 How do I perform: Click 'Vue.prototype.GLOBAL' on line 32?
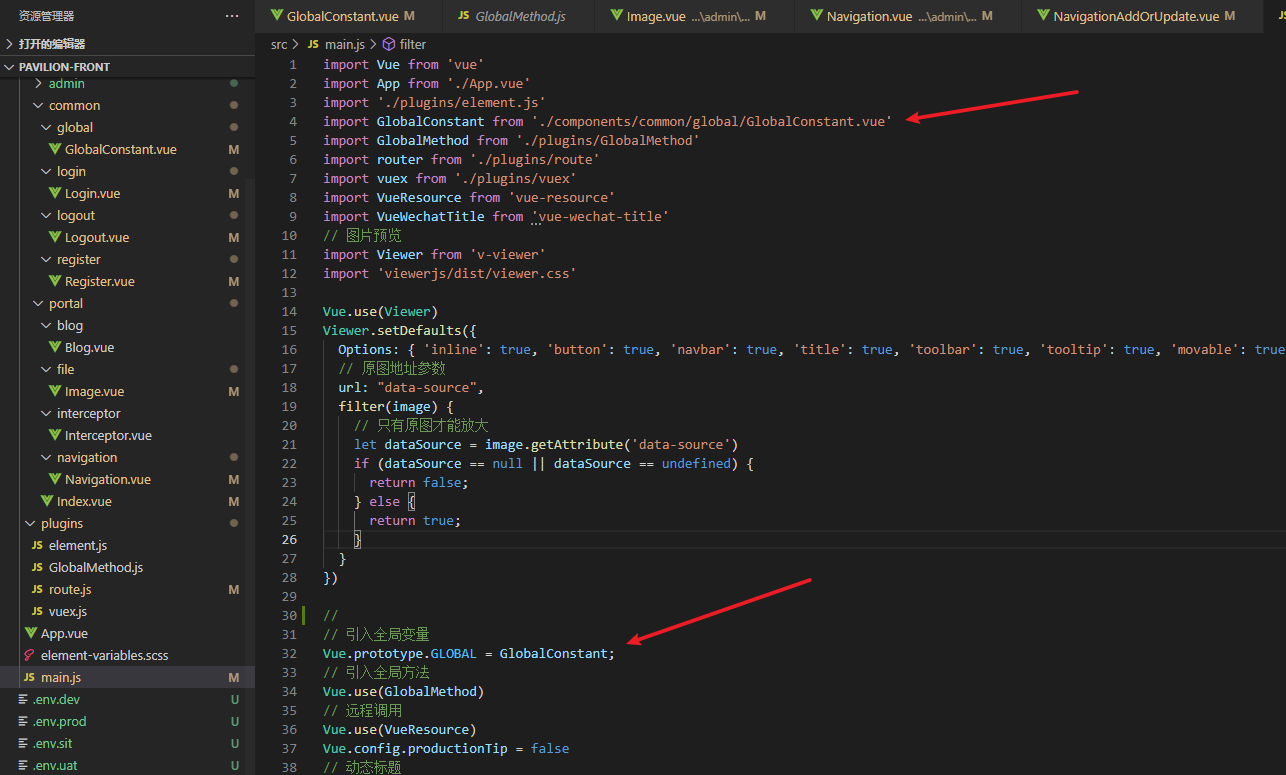point(400,653)
